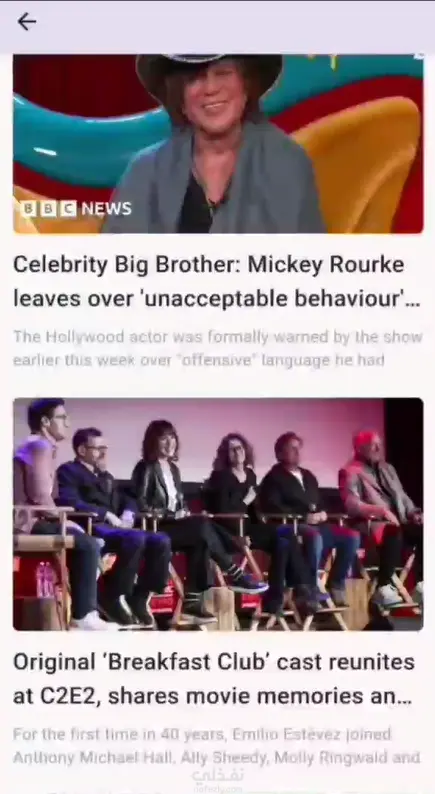Click the cowboy hat in the top photo

(x=209, y=72)
